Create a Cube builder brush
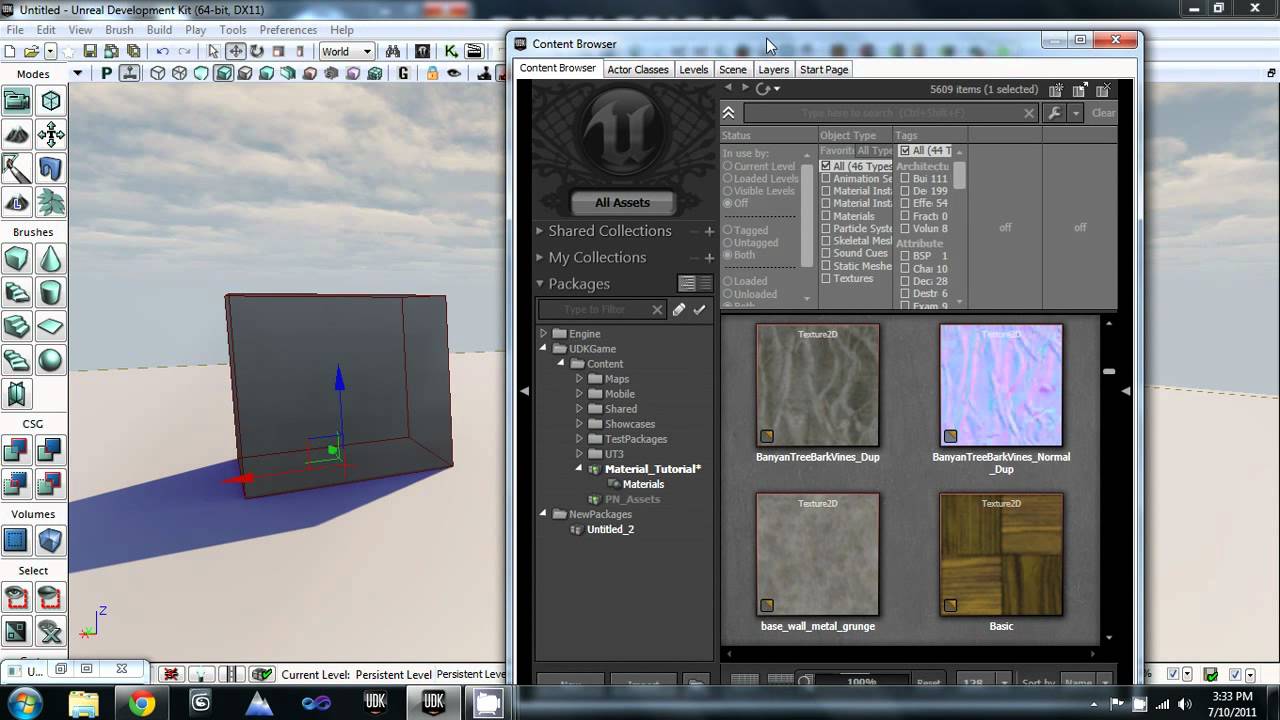The height and width of the screenshot is (720, 1280). tap(17, 259)
